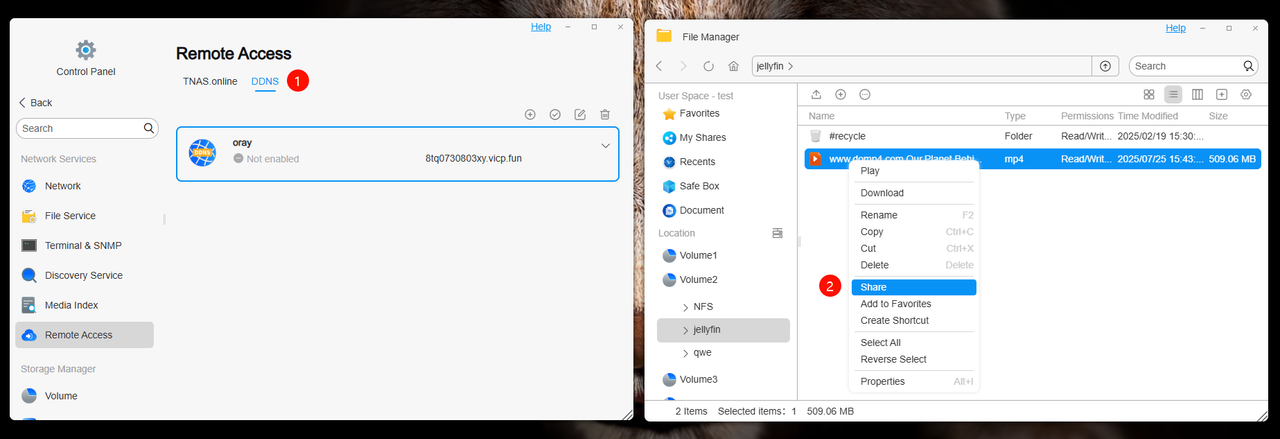Open the #recycle folder row
1280x439 pixels.
coord(1032,135)
